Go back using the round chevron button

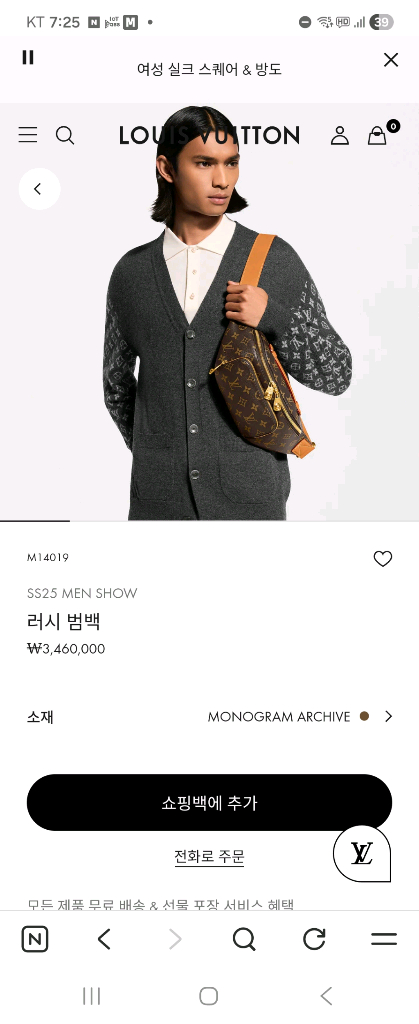click(x=39, y=189)
